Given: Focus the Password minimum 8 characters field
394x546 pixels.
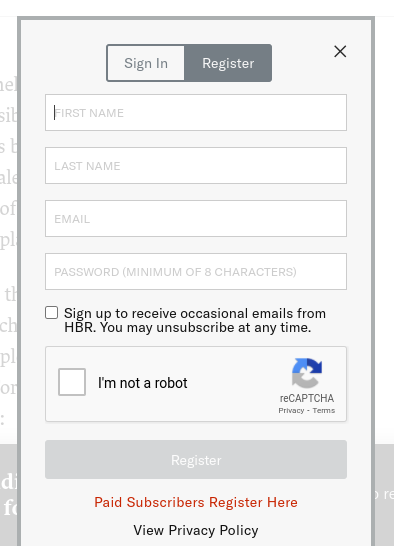Looking at the screenshot, I should [x=196, y=271].
